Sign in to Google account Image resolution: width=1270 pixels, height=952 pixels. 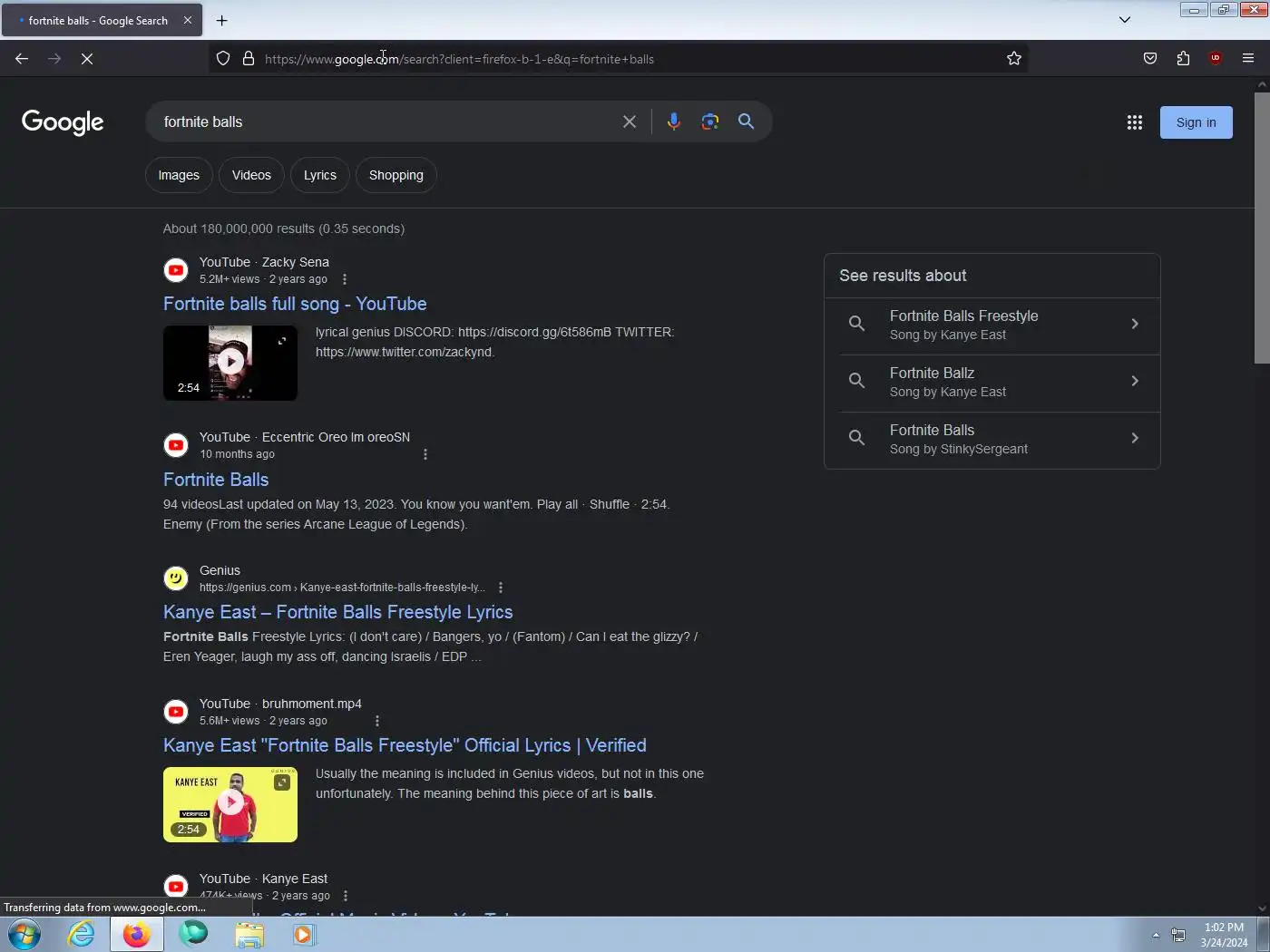[1197, 122]
